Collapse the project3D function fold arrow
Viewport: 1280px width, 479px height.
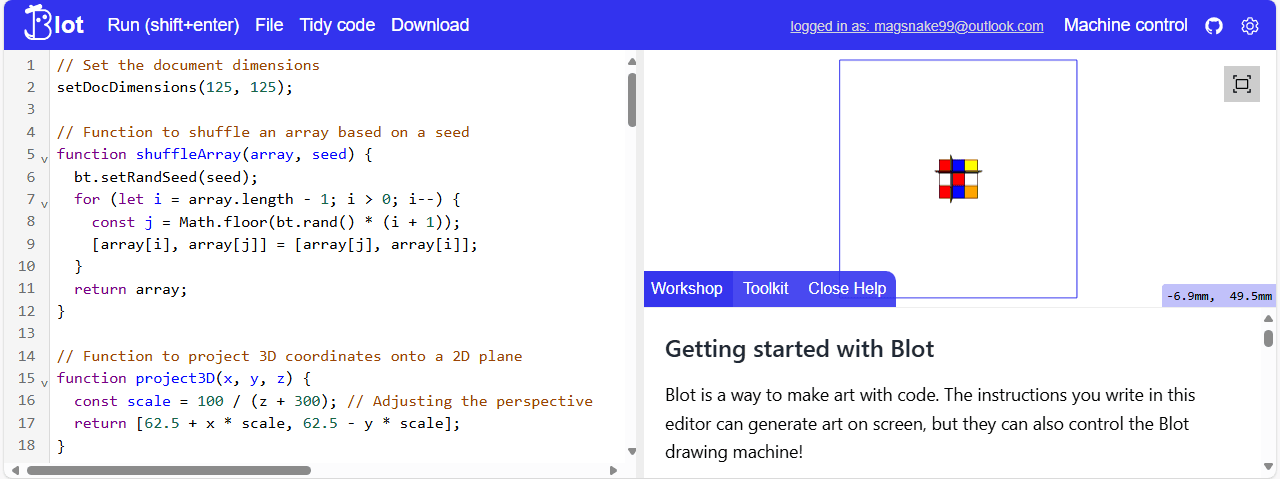[x=44, y=382]
